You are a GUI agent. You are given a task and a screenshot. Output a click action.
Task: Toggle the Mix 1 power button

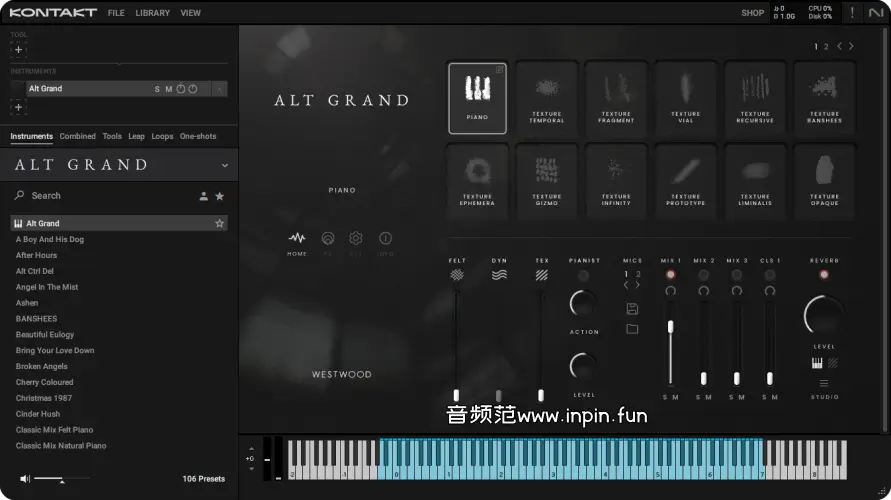pos(671,274)
